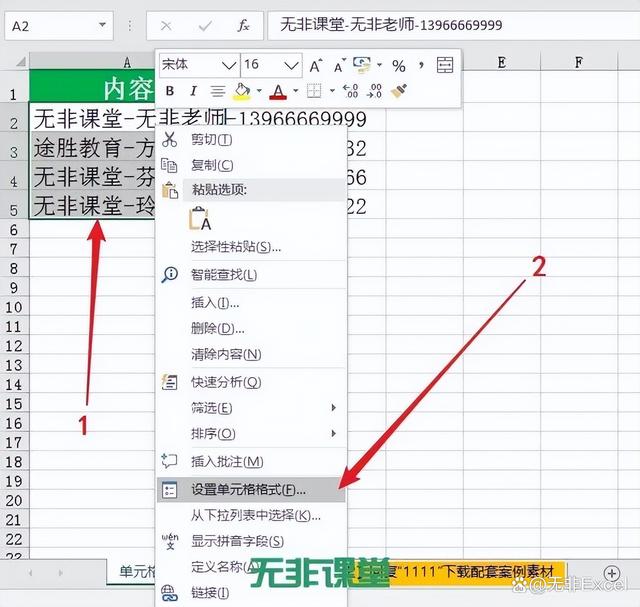
Task: Expand the accounting format dropdown arrow
Action: click(x=380, y=65)
